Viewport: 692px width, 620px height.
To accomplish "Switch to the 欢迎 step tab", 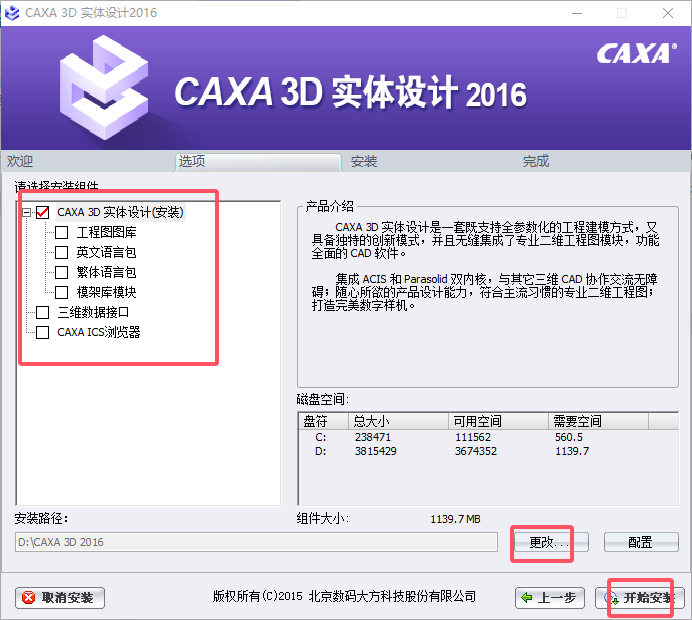I will pos(21,161).
